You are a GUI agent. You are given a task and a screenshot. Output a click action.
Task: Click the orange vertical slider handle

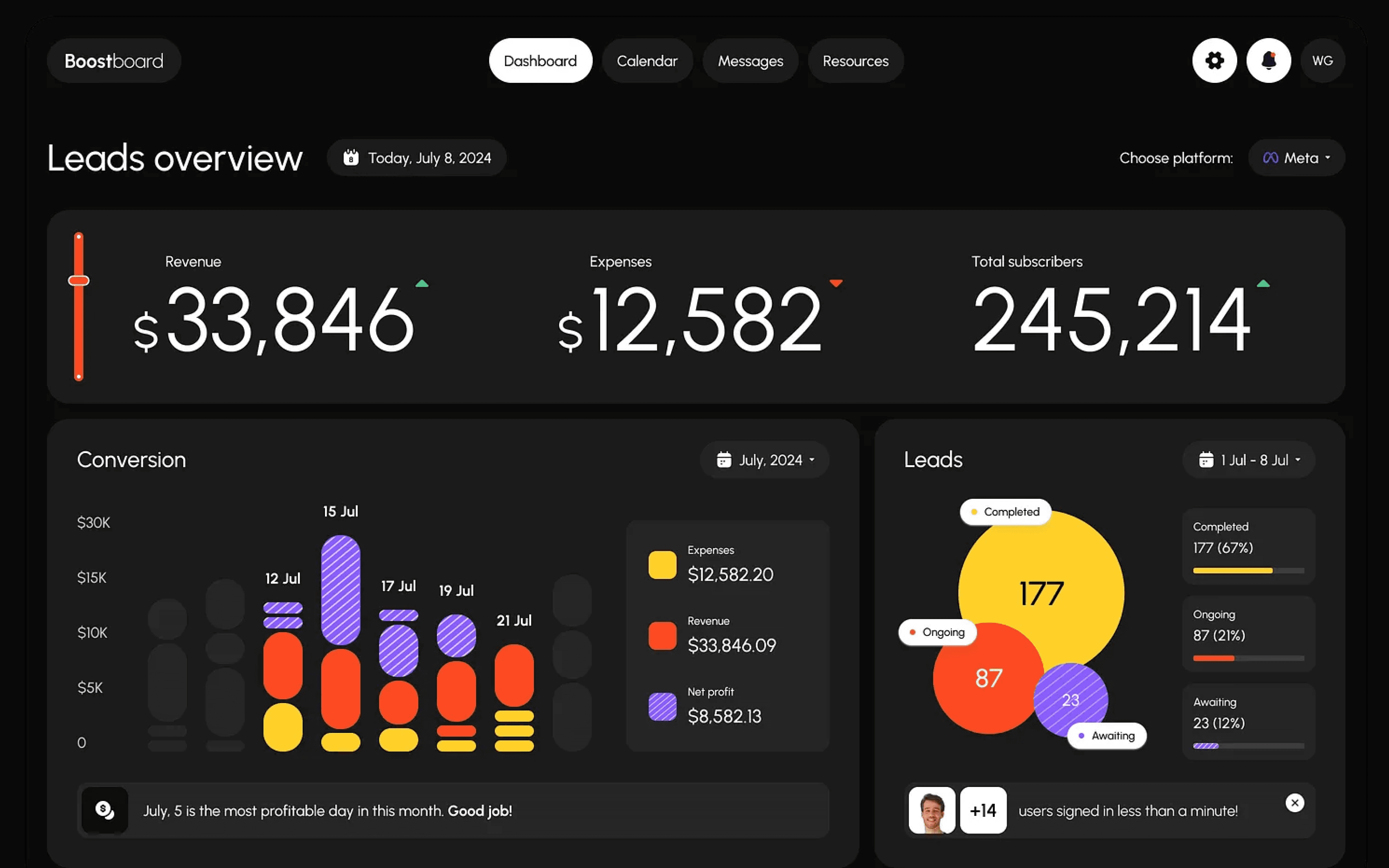tap(79, 281)
